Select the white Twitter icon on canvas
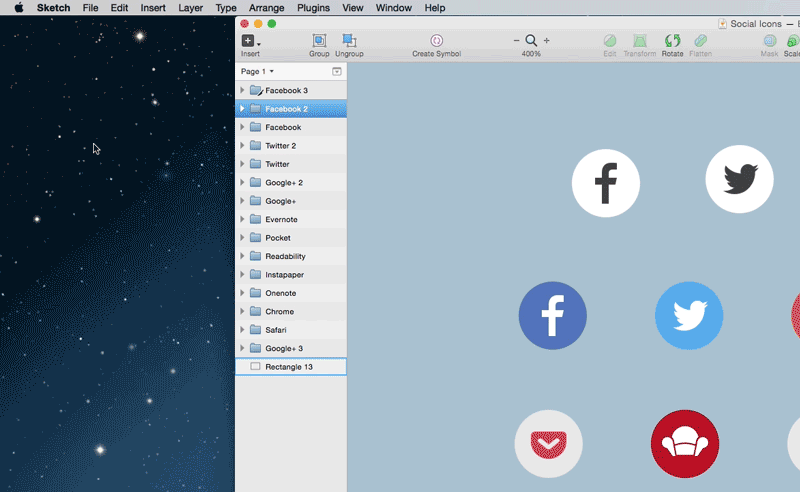The image size is (800, 492). tap(739, 179)
